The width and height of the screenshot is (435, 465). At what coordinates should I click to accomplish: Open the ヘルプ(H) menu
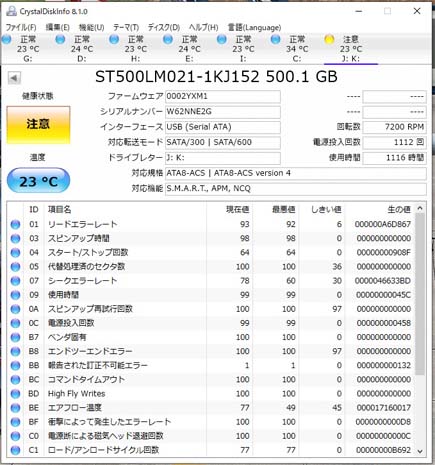[x=203, y=27]
